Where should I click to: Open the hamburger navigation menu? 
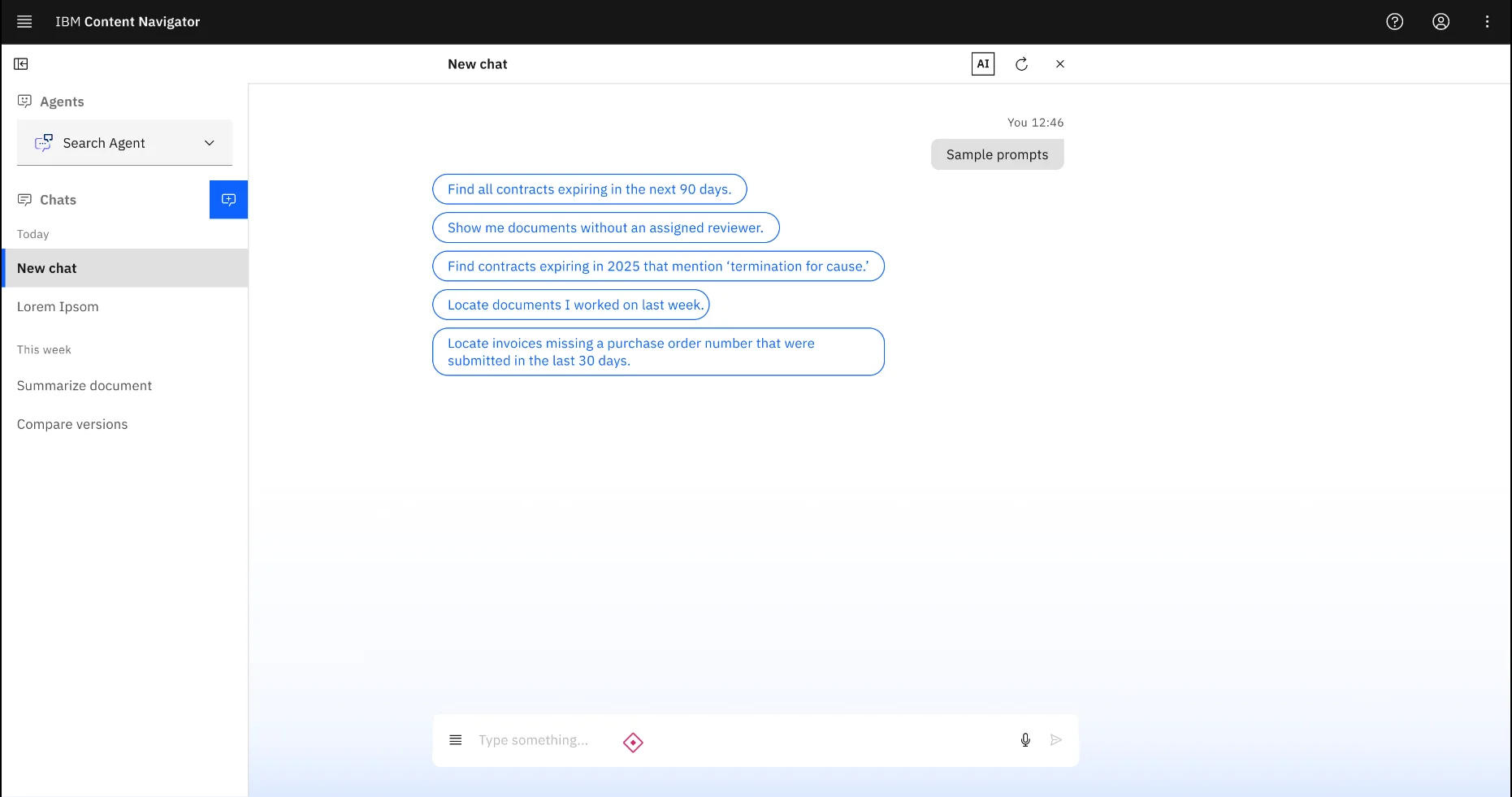(x=24, y=22)
